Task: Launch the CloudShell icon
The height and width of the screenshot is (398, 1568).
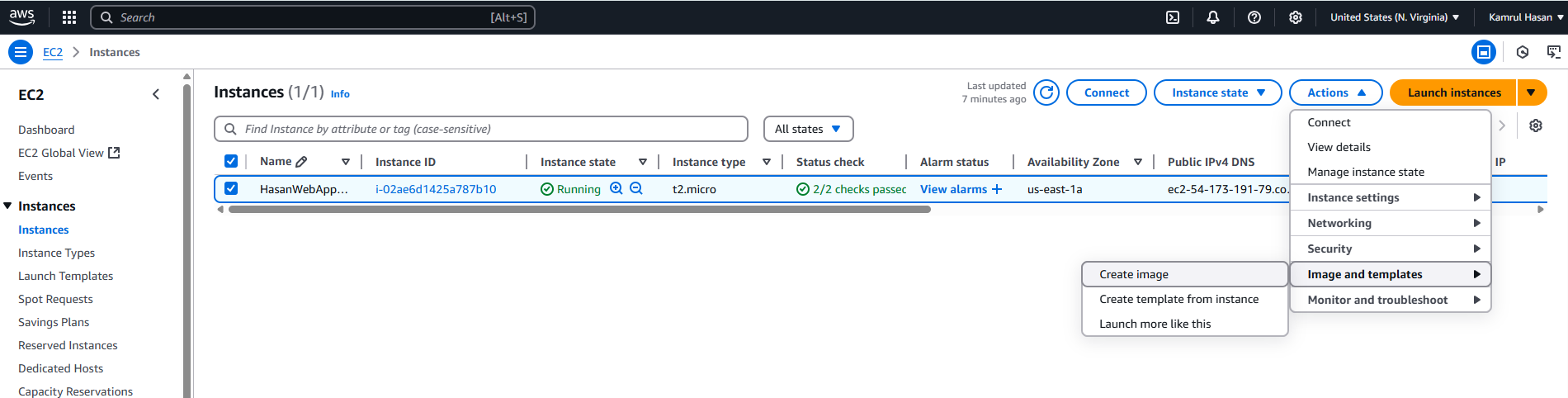Action: point(1173,17)
